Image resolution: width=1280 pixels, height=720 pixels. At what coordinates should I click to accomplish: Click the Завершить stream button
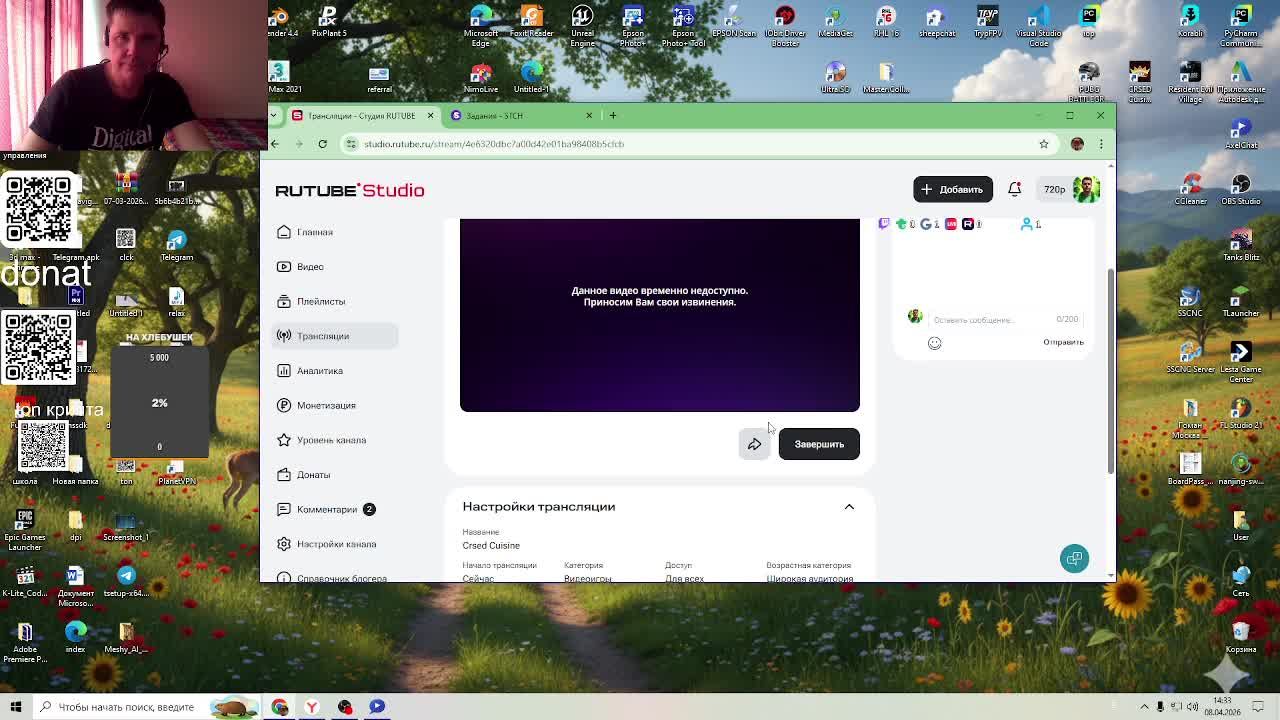(819, 444)
